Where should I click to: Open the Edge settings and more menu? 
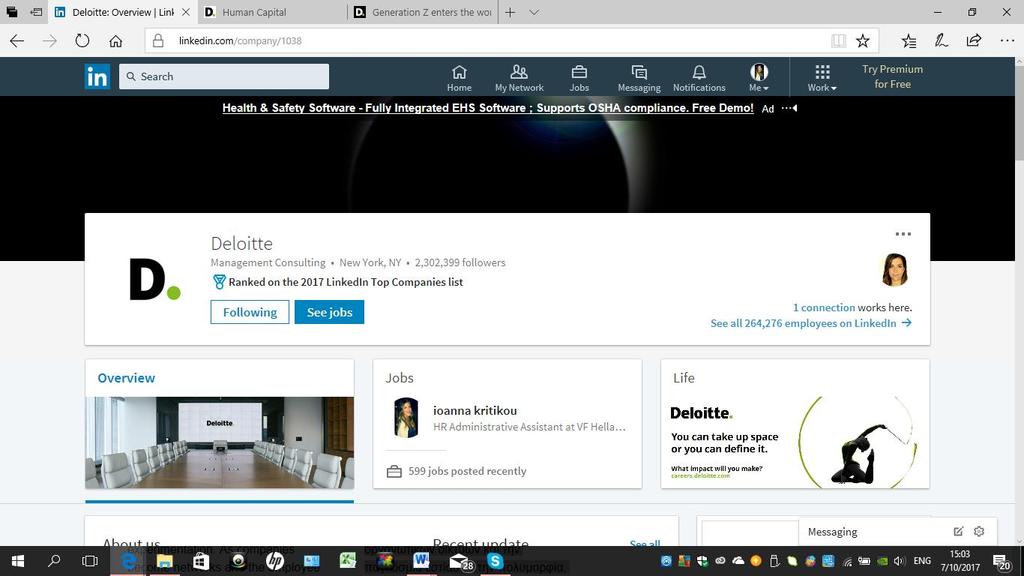tap(1007, 40)
